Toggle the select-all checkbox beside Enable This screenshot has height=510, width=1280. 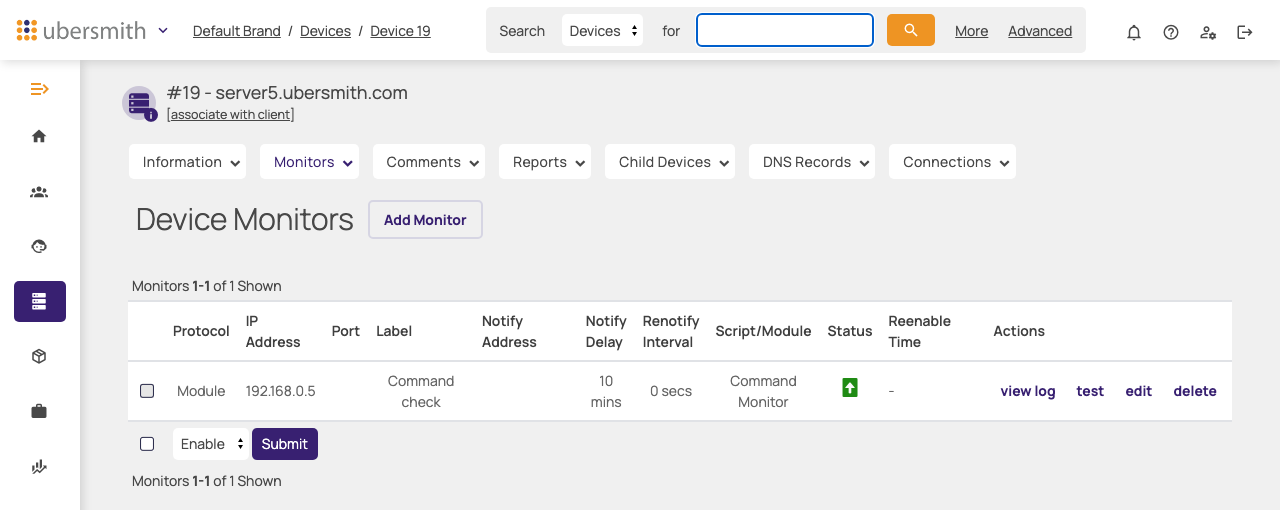[147, 444]
